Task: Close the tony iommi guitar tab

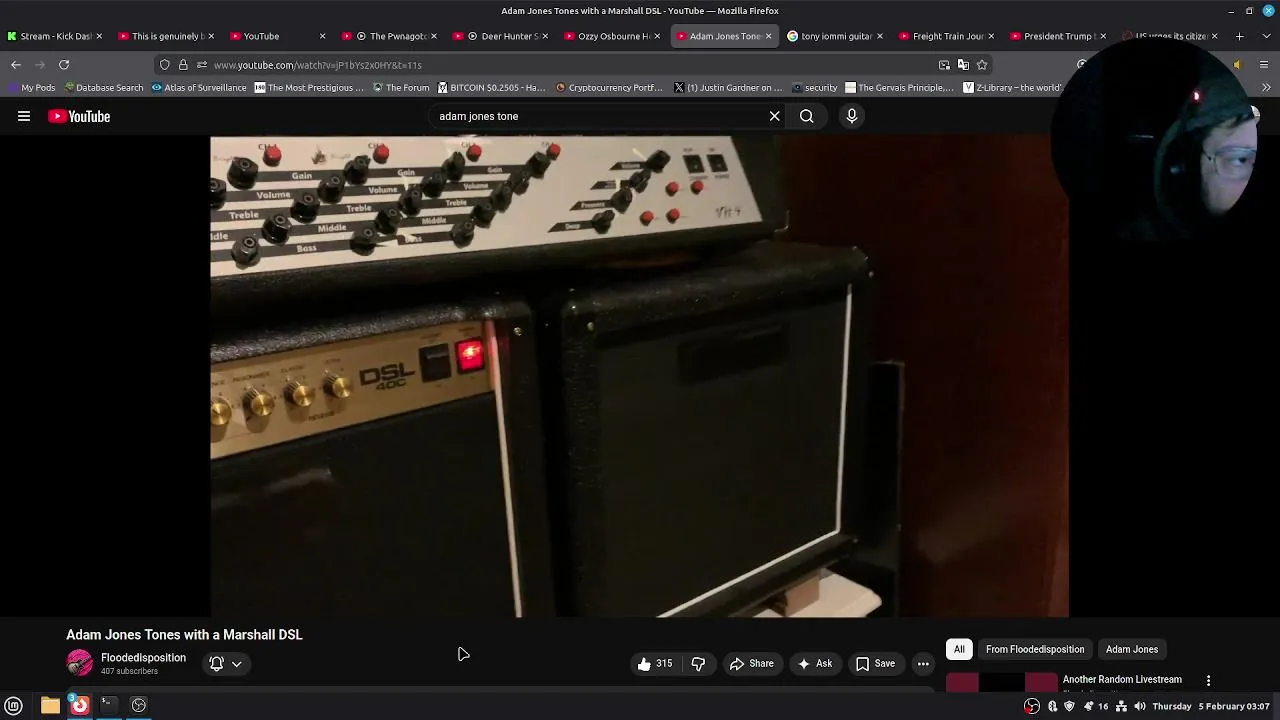Action: (x=880, y=36)
